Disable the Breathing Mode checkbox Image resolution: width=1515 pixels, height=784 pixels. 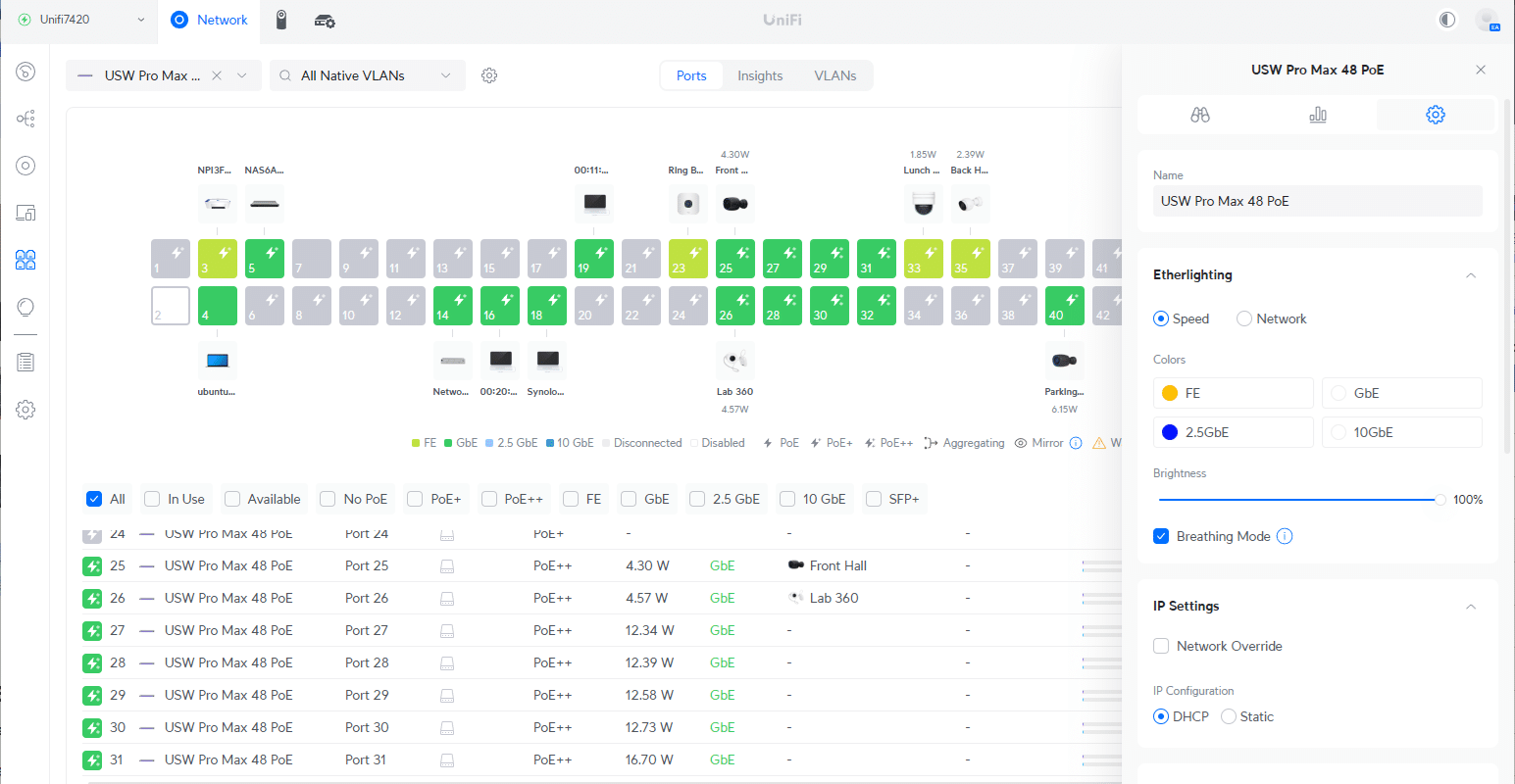[1161, 536]
